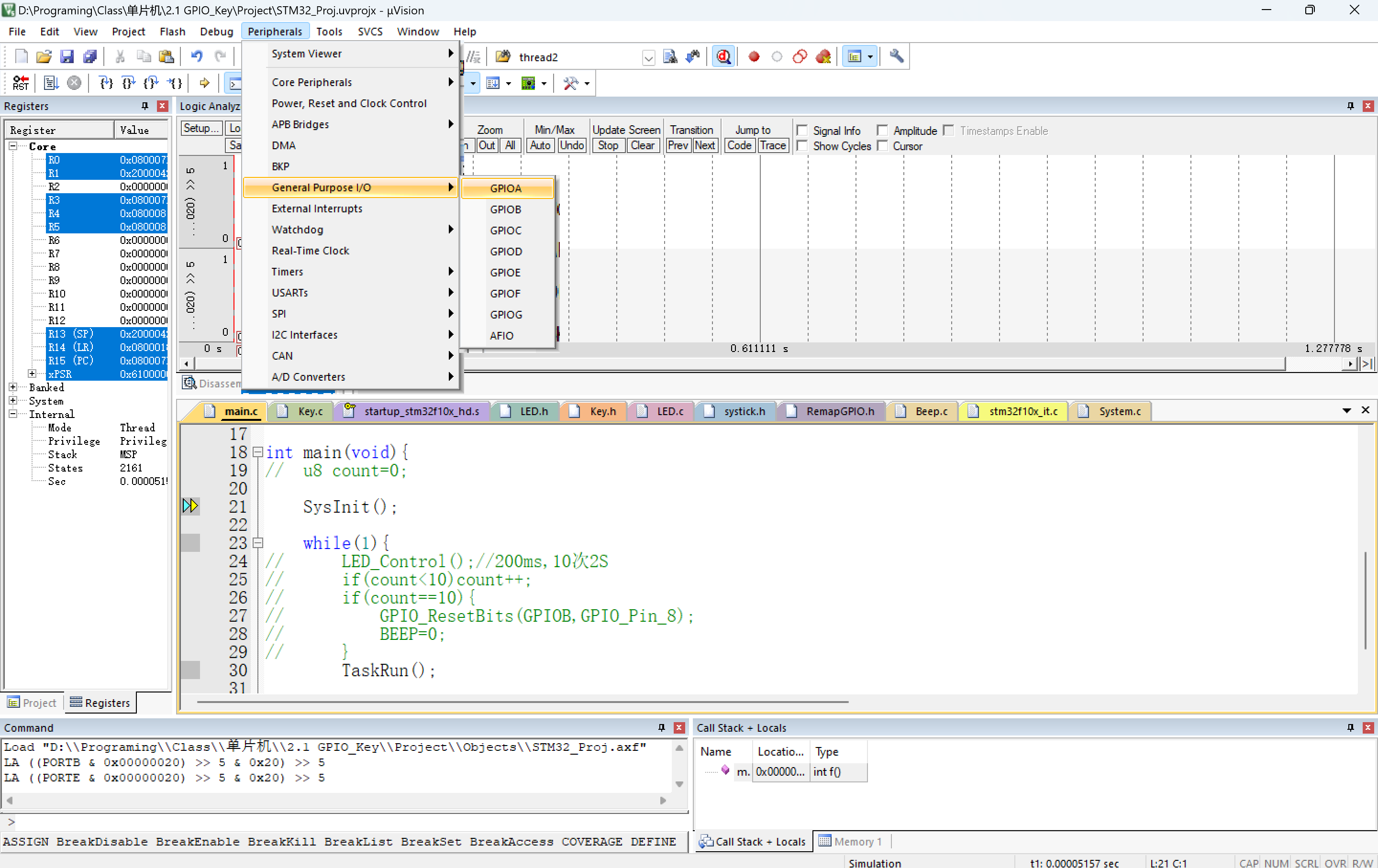
Task: Undo the last edit
Action: [197, 56]
